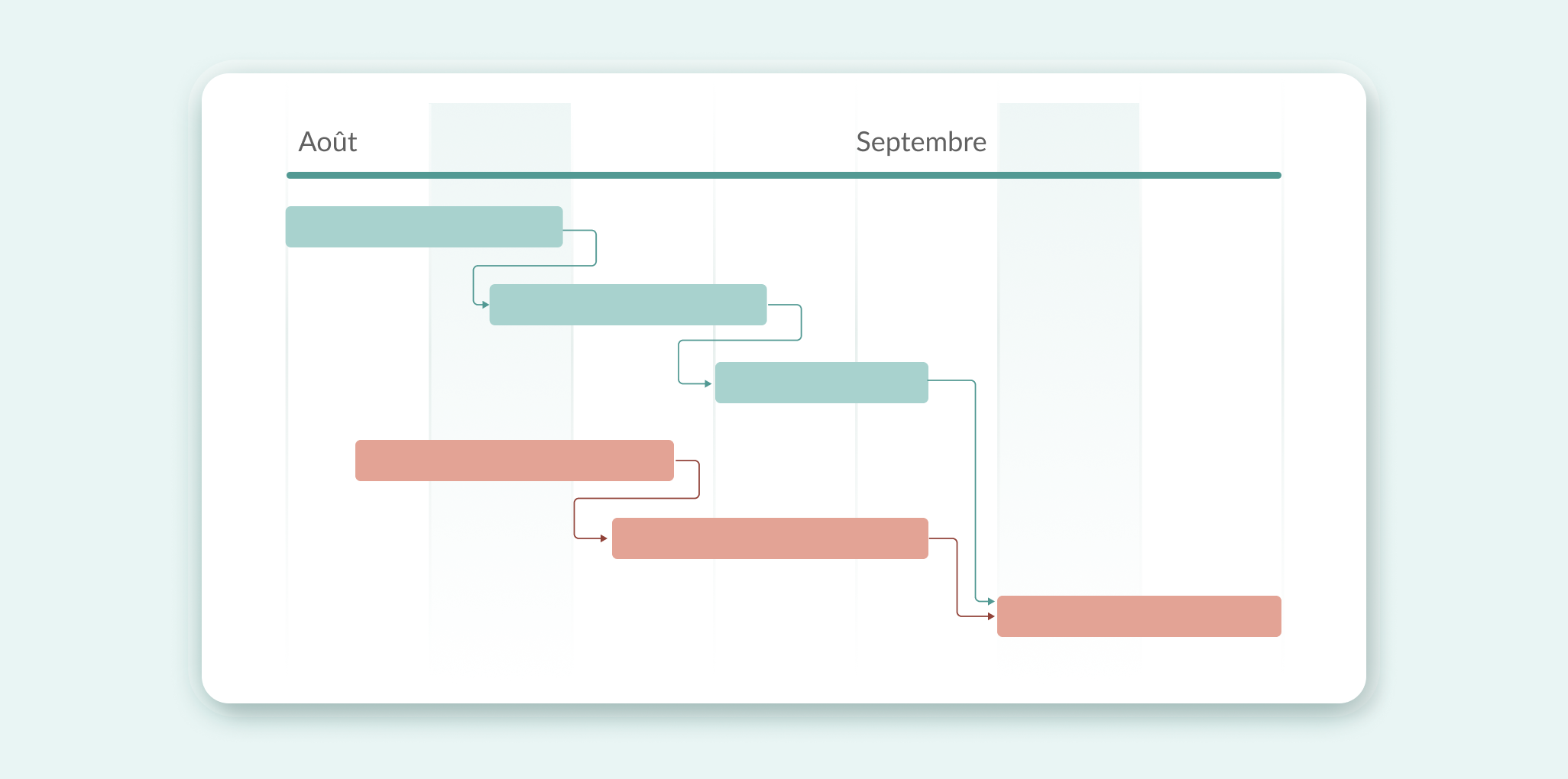
Task: Click red connector line leaving first salmon bar
Action: [699, 480]
